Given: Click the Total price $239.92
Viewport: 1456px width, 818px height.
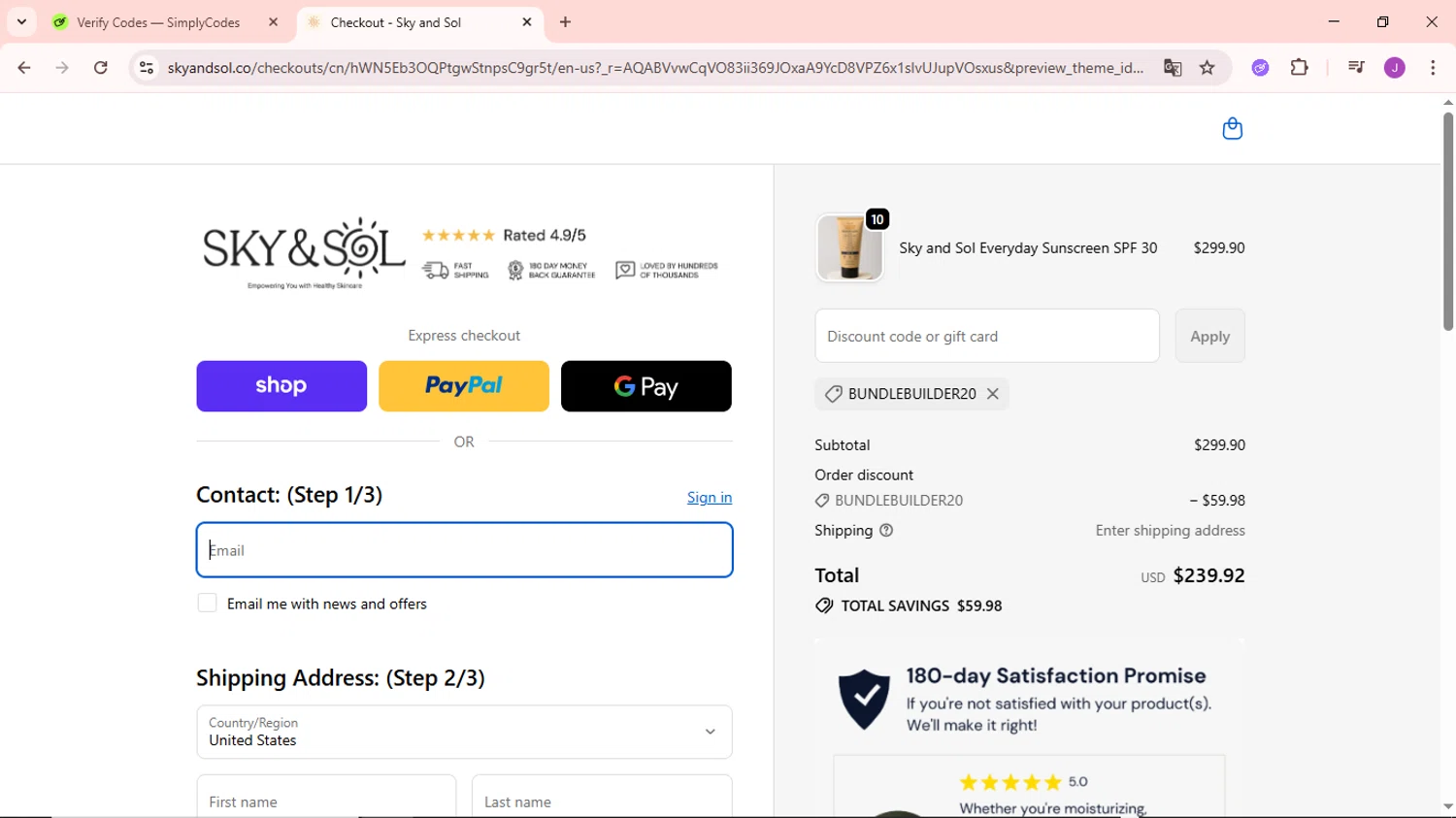Looking at the screenshot, I should point(1208,575).
